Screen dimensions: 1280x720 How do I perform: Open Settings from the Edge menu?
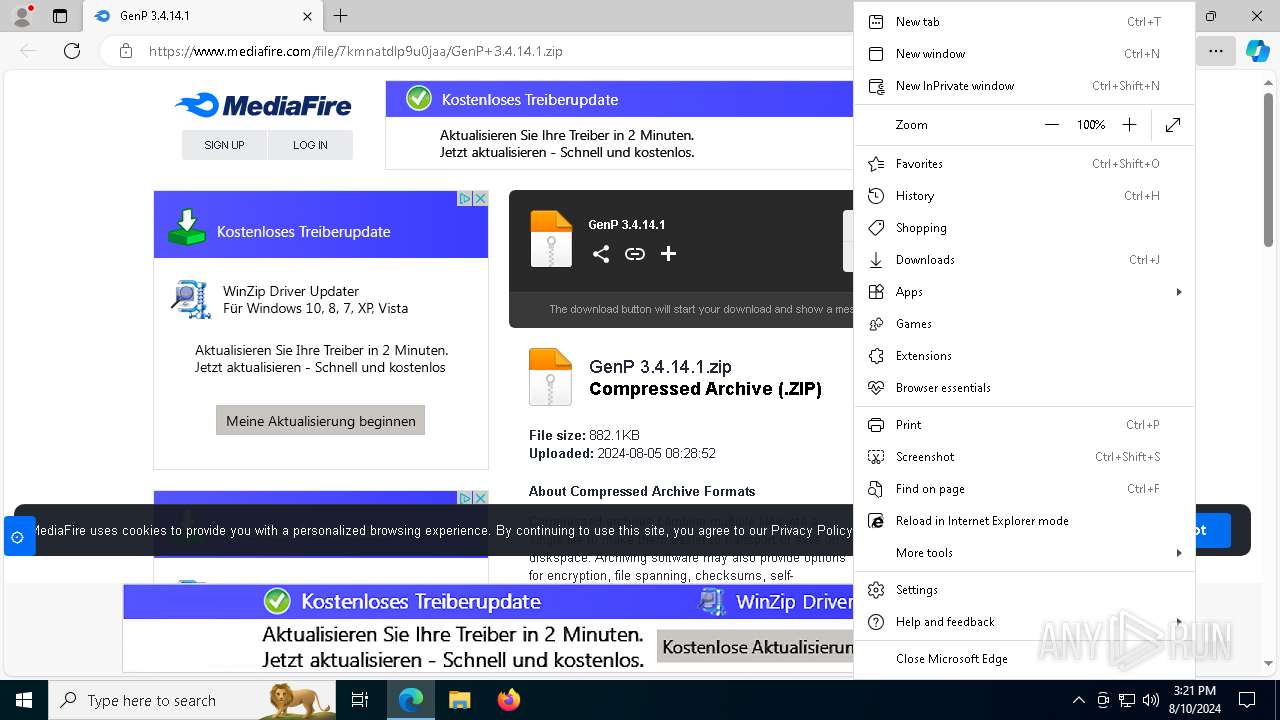(x=1024, y=590)
